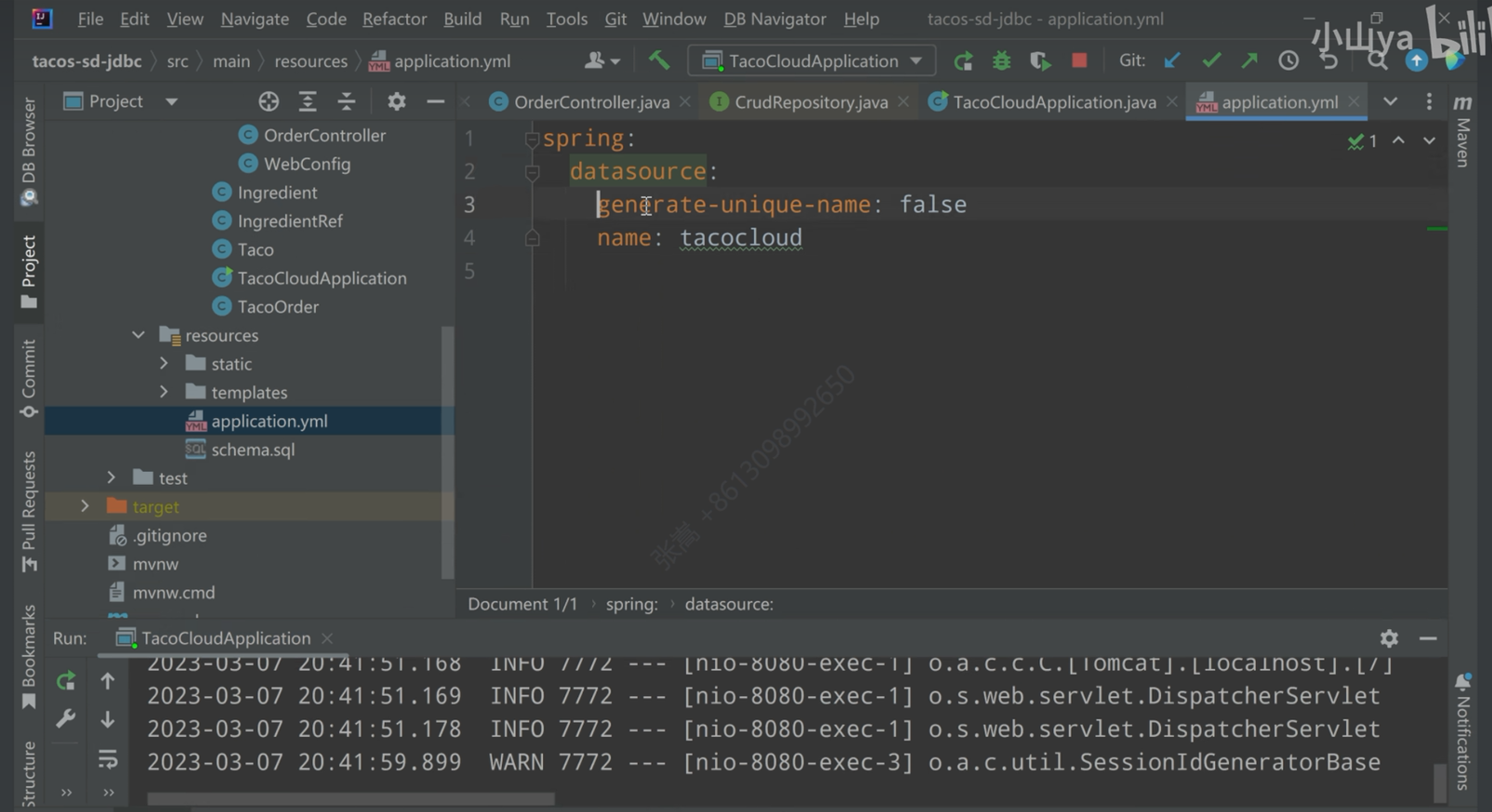Go to next highlighted problem arrow
This screenshot has height=812, width=1492.
tap(1429, 141)
